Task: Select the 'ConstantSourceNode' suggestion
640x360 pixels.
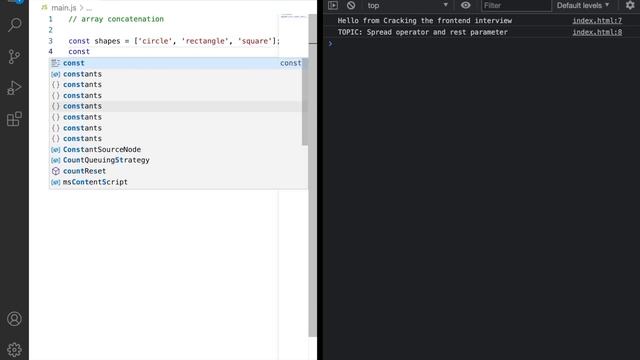Action: pyautogui.click(x=178, y=149)
